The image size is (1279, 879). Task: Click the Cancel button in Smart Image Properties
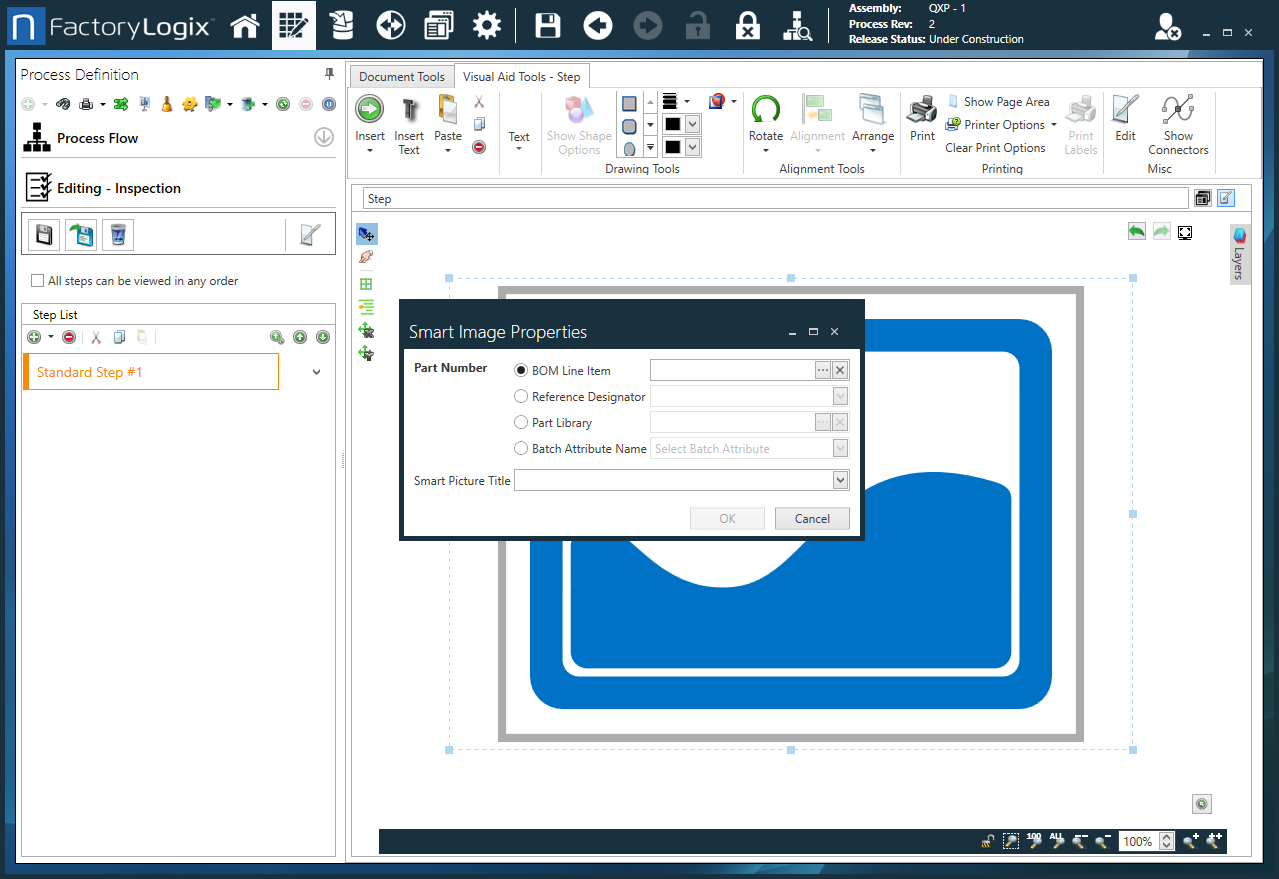click(x=812, y=518)
